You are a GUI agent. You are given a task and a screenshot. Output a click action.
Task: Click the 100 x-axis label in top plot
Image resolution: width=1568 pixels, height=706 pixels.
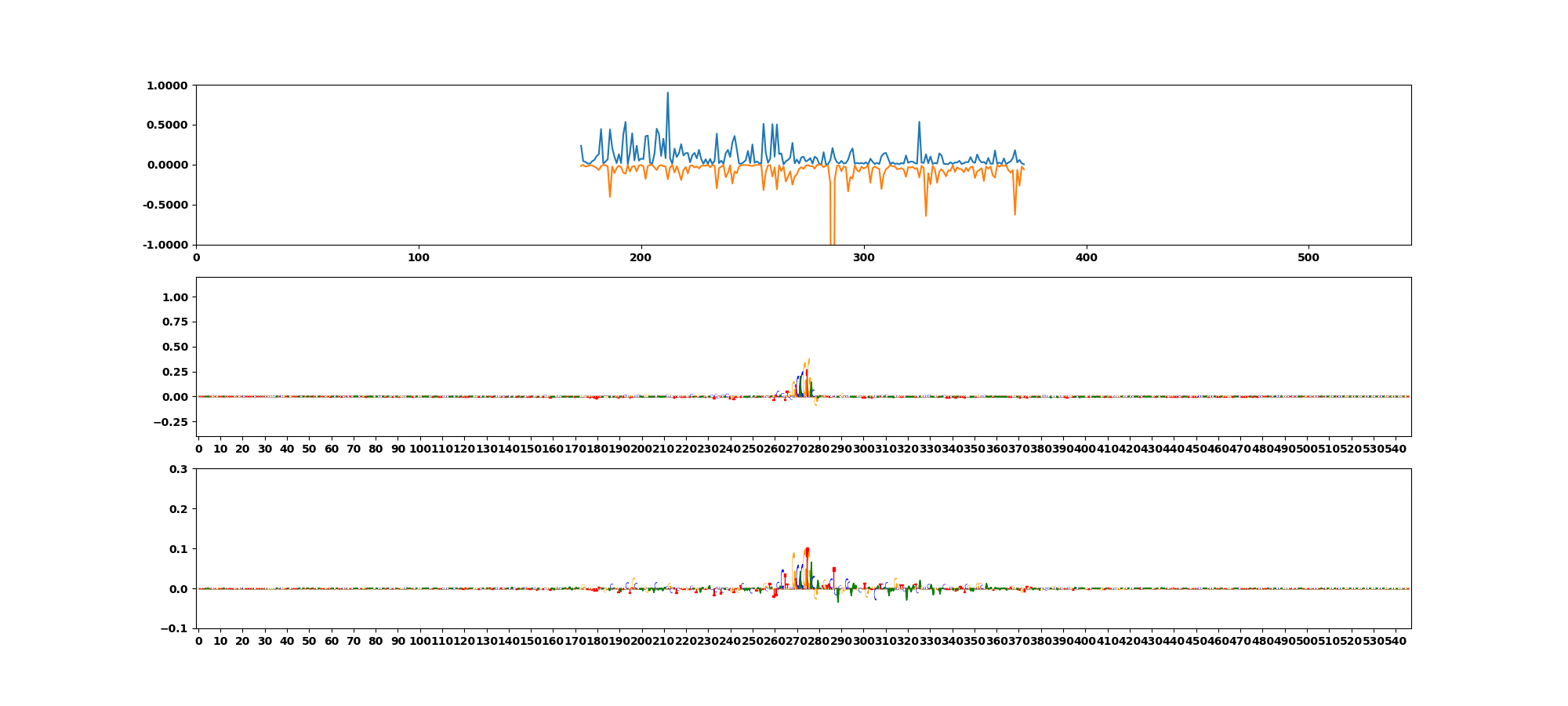pos(419,257)
